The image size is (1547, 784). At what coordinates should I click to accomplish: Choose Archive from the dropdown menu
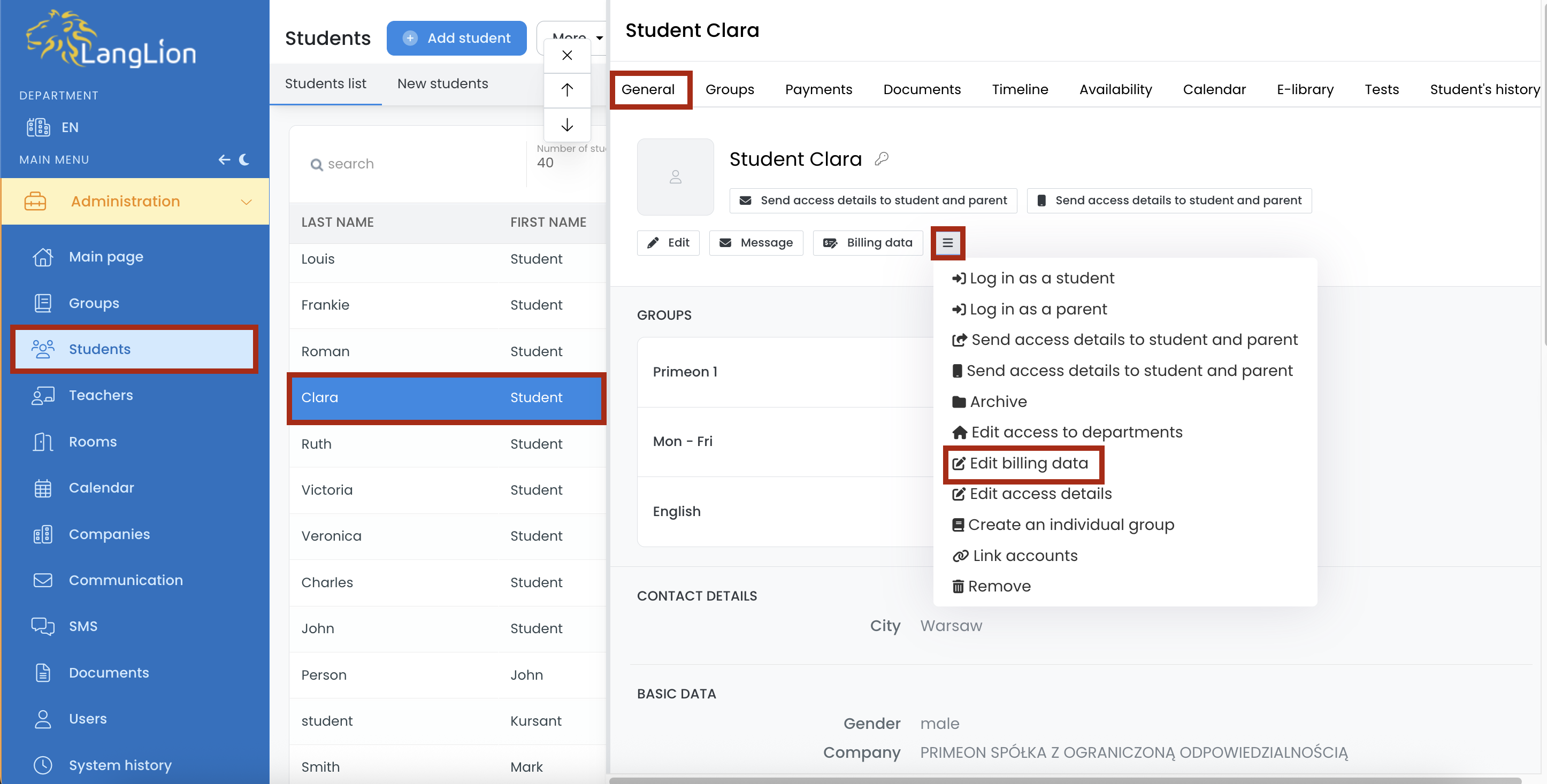[x=998, y=402]
